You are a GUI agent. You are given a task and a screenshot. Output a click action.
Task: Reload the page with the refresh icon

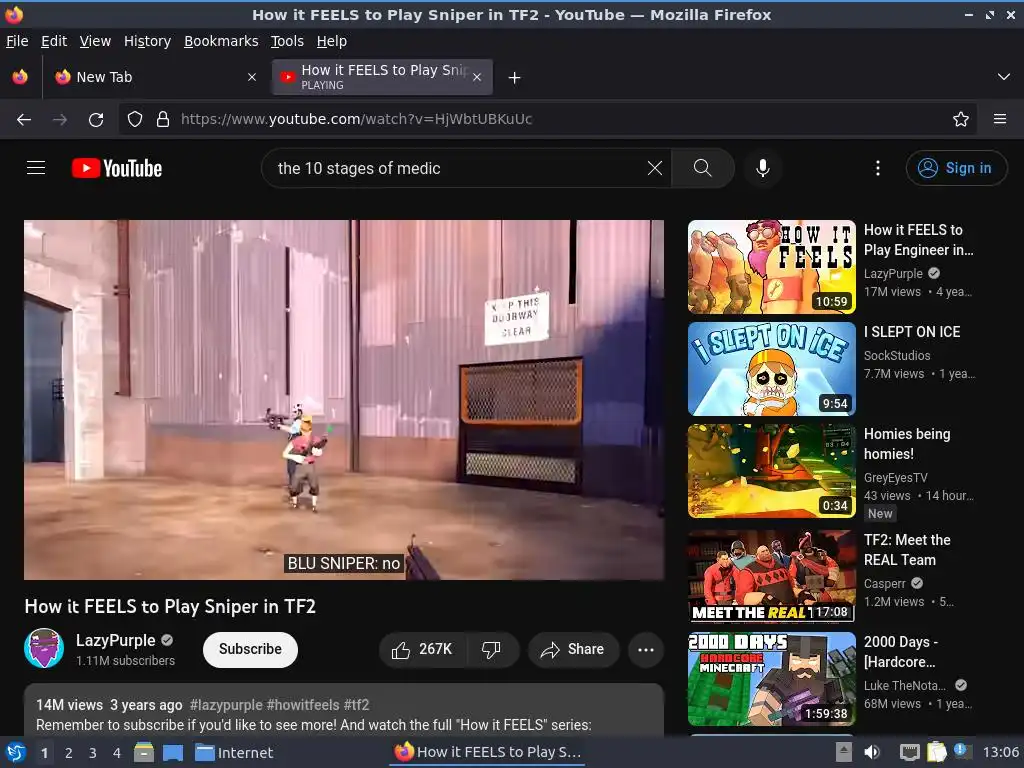tap(96, 120)
